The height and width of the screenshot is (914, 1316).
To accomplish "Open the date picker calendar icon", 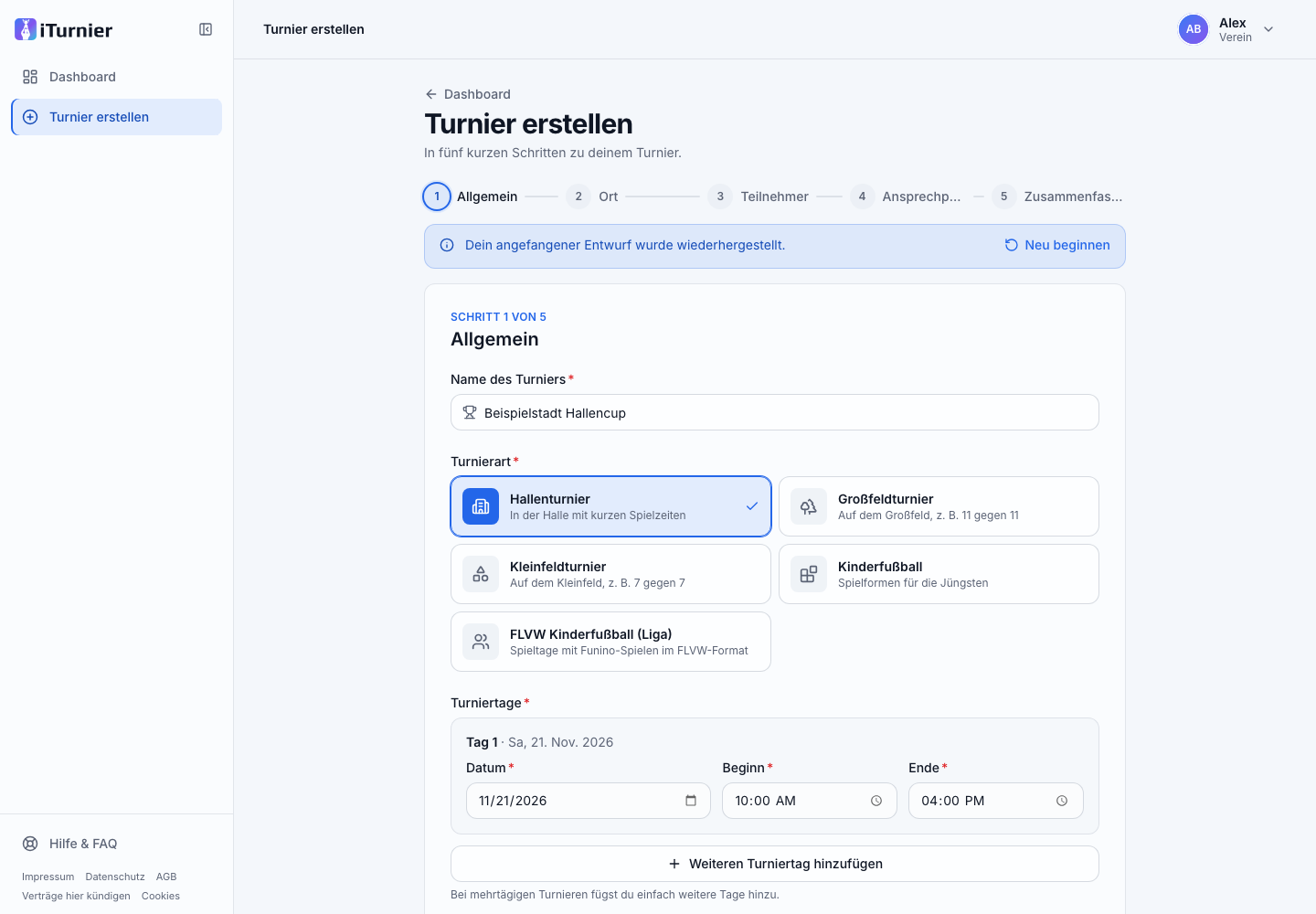I will coord(691,801).
